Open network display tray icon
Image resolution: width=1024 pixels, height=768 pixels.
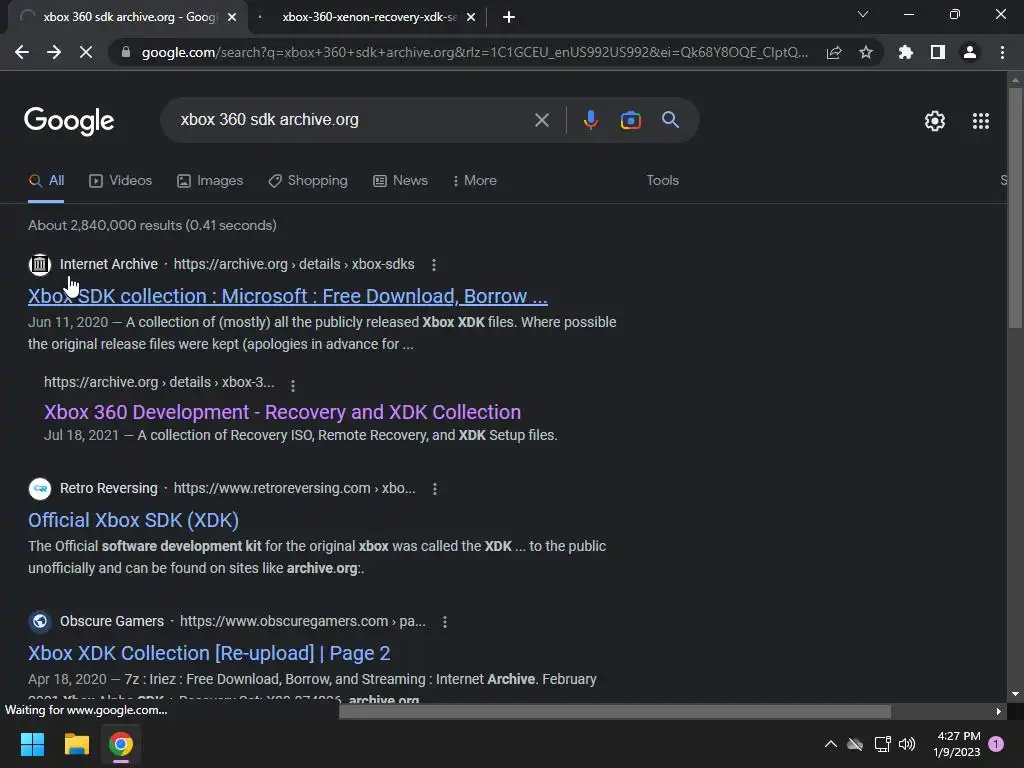point(882,744)
